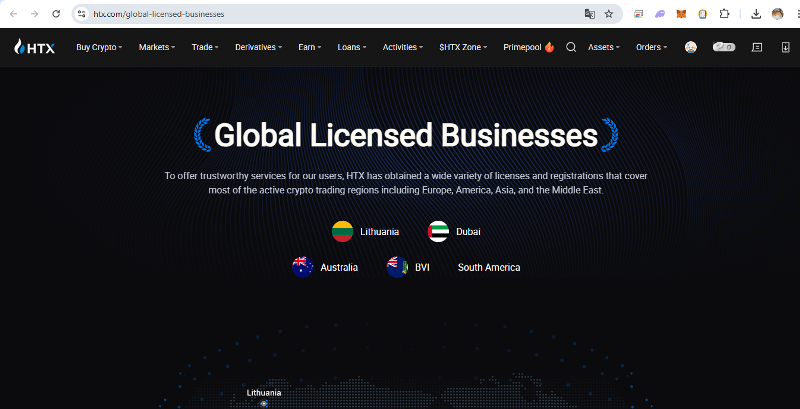Expand the Markets dropdown menu
This screenshot has width=800, height=409.
[157, 47]
